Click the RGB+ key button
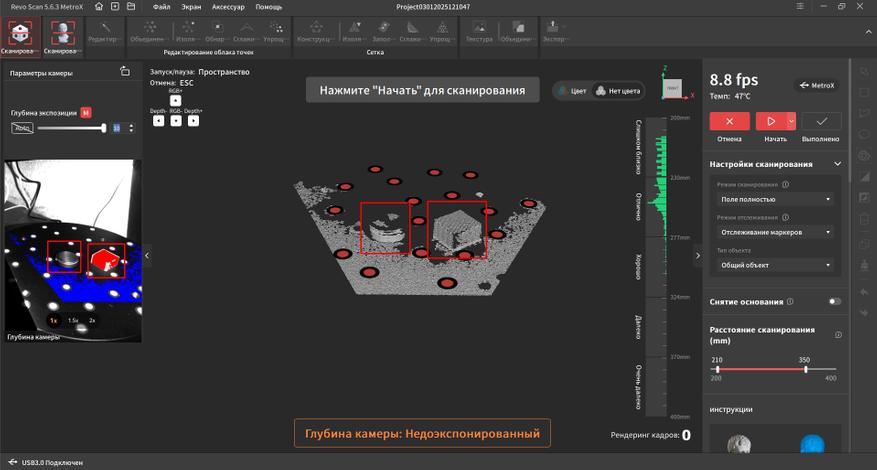 coord(175,100)
